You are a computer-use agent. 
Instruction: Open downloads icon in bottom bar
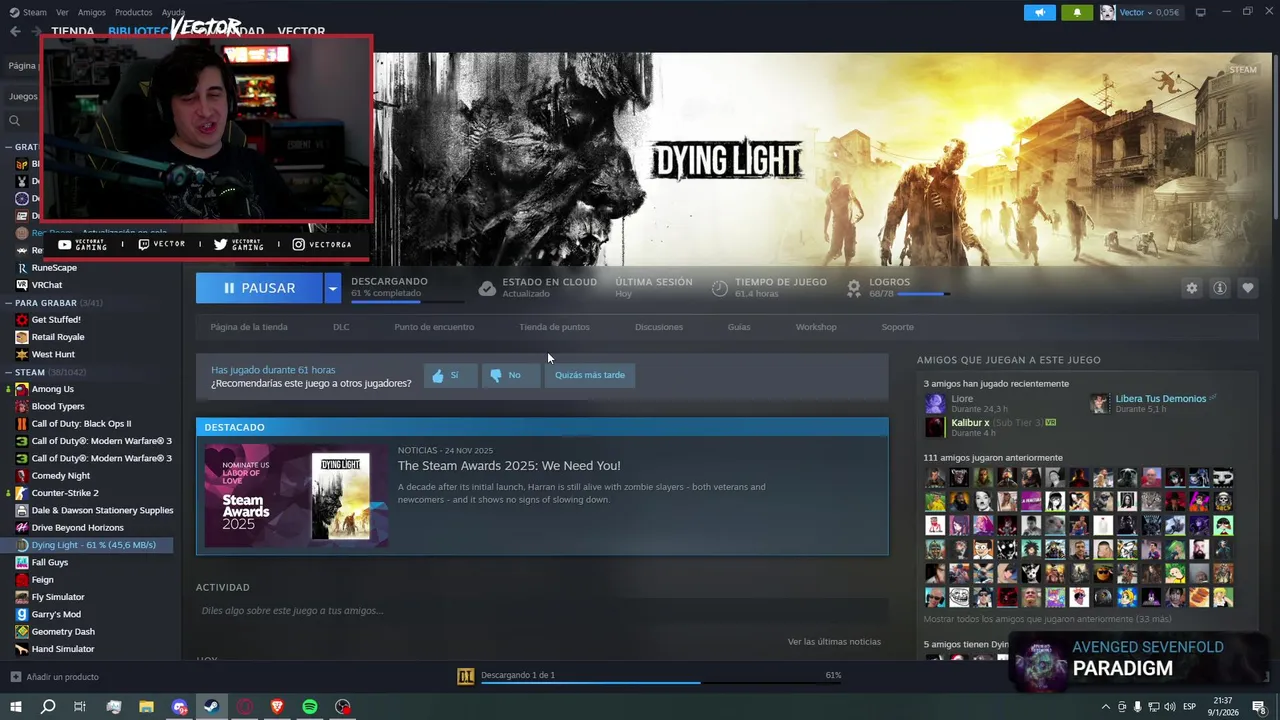coord(465,676)
